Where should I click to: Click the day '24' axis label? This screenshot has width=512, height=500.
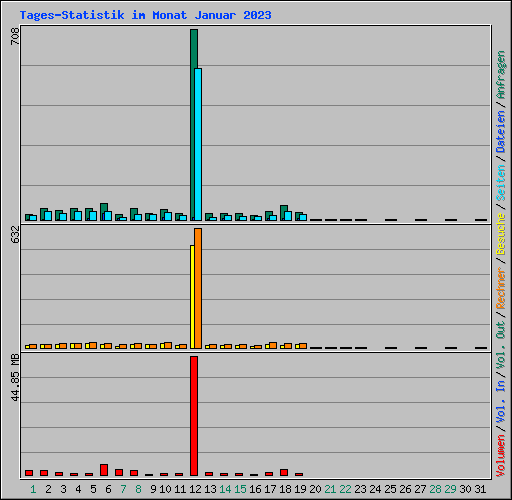tap(375, 489)
